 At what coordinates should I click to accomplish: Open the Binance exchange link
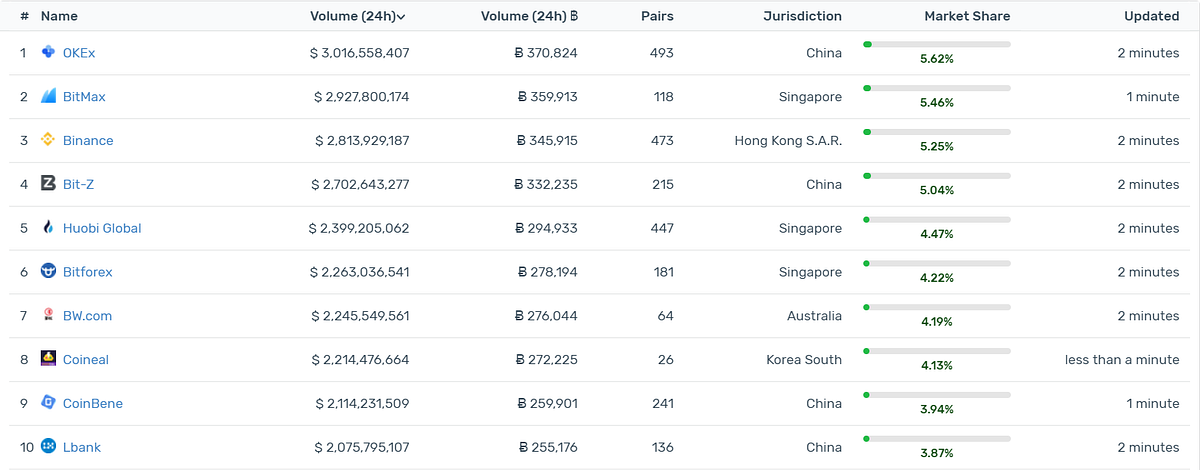tap(88, 141)
